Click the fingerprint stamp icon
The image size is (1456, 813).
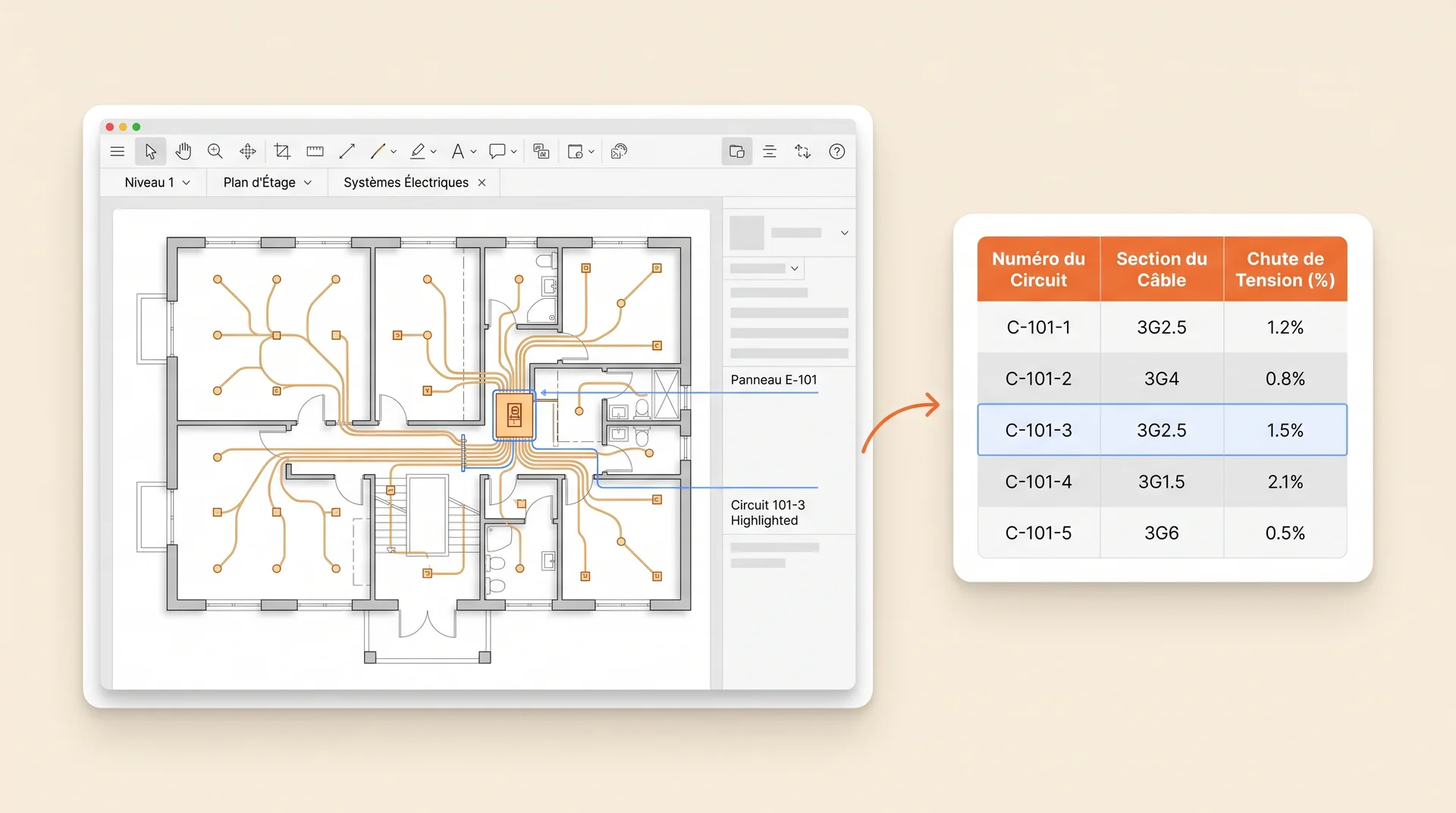620,152
